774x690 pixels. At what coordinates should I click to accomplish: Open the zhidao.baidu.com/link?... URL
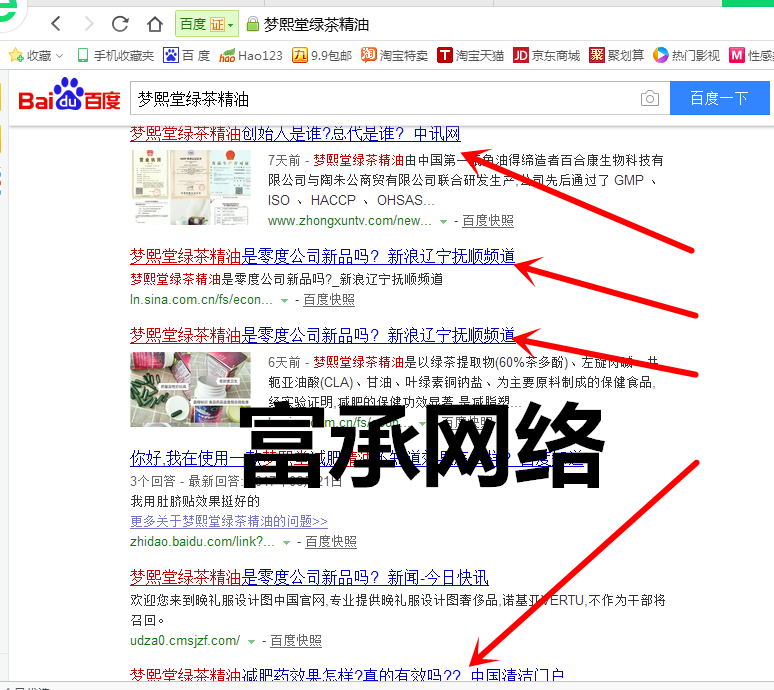[202, 541]
